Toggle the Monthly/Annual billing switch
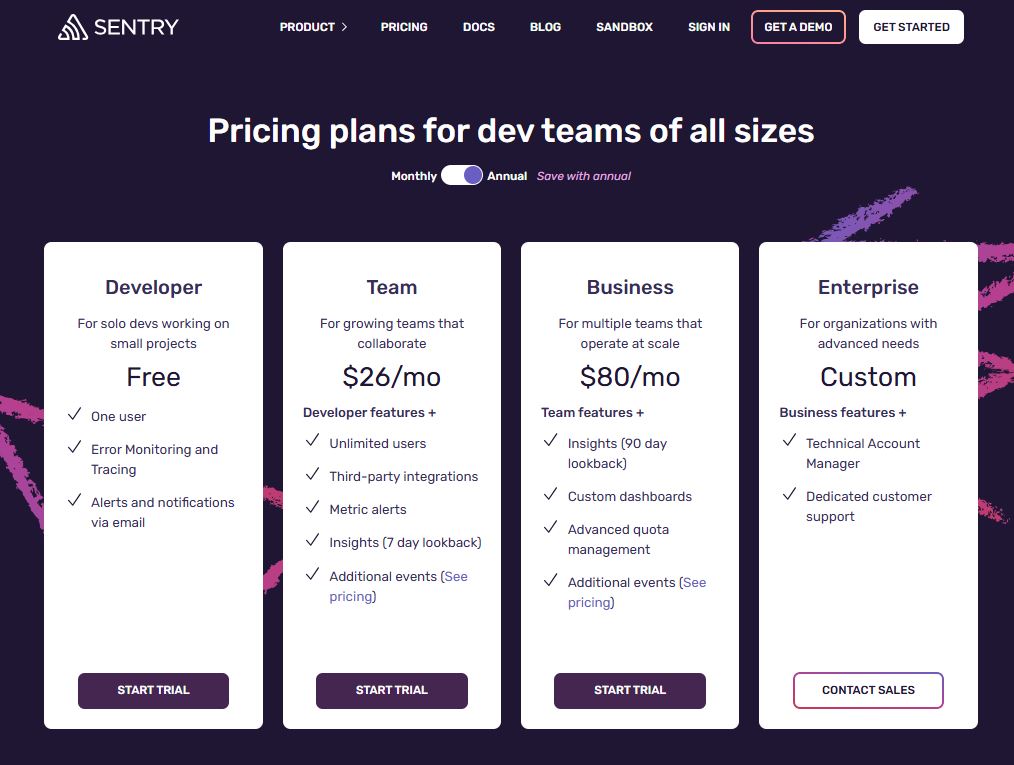 tap(462, 176)
